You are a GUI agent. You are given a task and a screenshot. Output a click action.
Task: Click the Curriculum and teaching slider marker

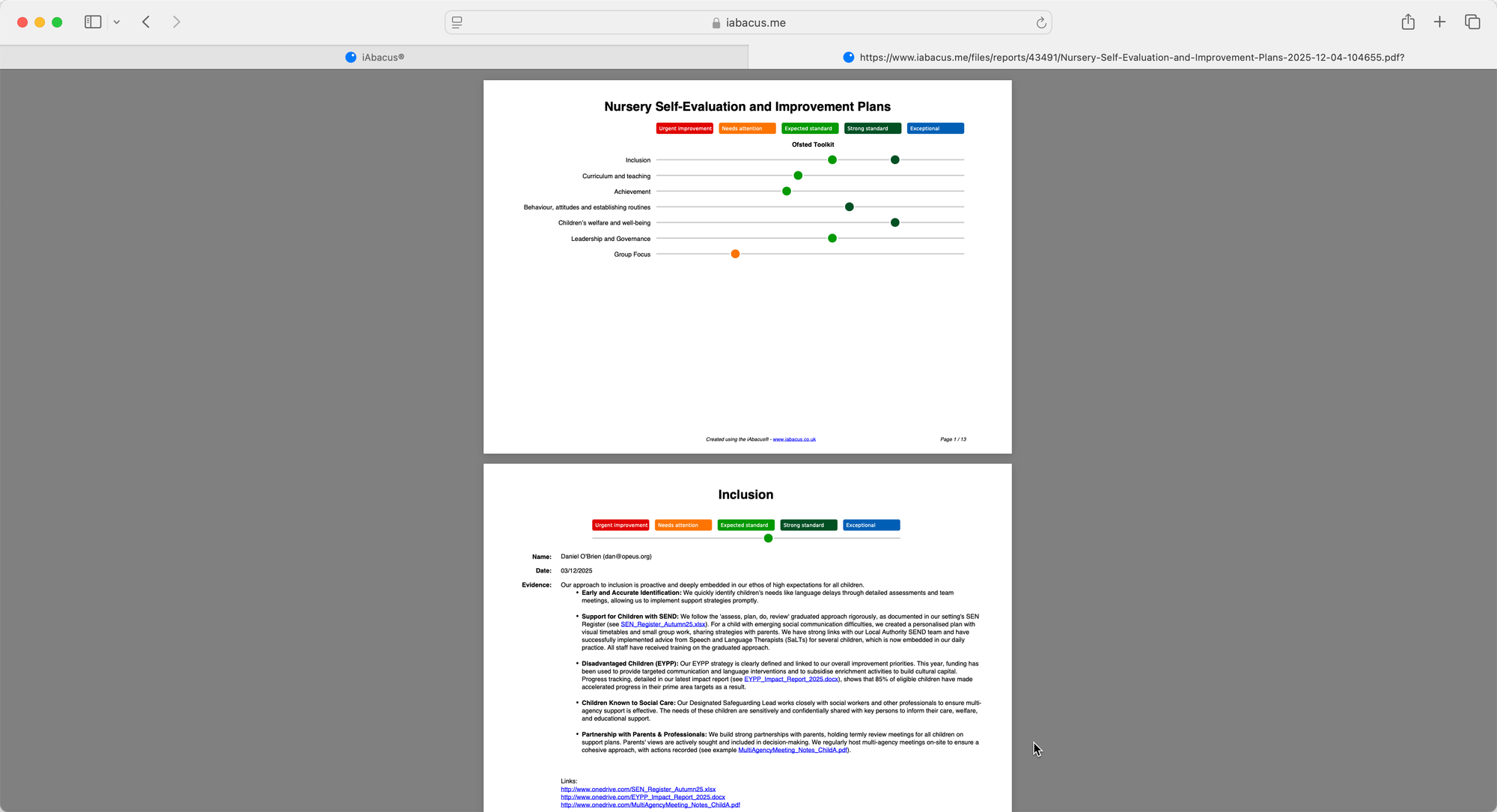tap(798, 176)
